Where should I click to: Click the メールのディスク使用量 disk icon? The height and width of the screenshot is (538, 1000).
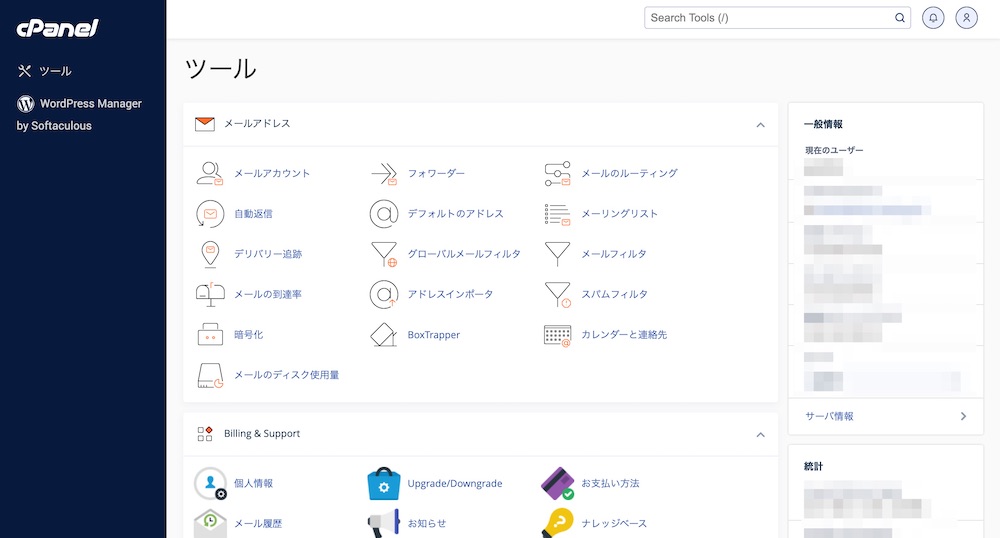[x=210, y=375]
